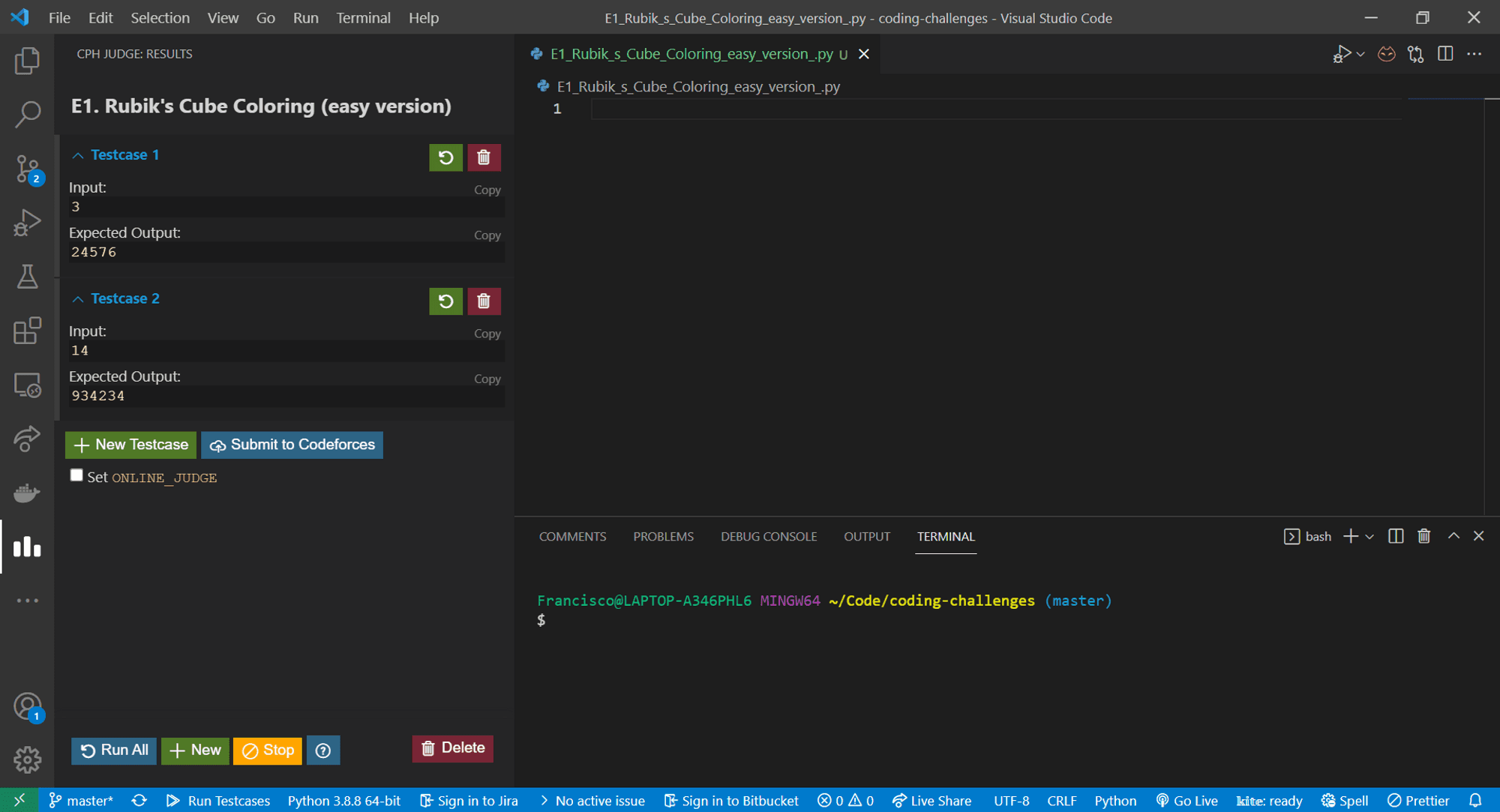Image resolution: width=1500 pixels, height=812 pixels.
Task: Submit to Codeforces
Action: pyautogui.click(x=292, y=445)
